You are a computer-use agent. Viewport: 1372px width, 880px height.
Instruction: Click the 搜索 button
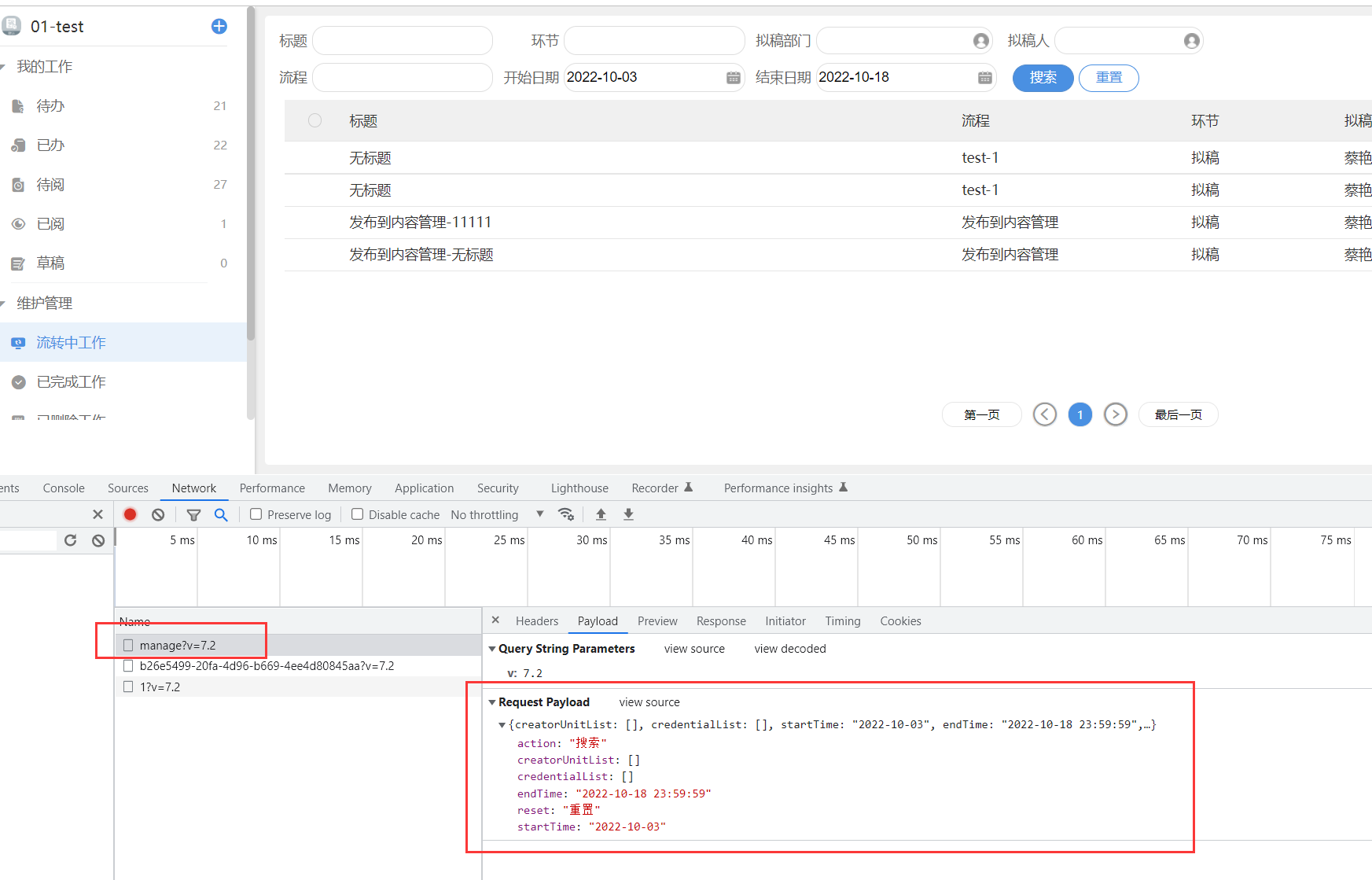point(1043,78)
